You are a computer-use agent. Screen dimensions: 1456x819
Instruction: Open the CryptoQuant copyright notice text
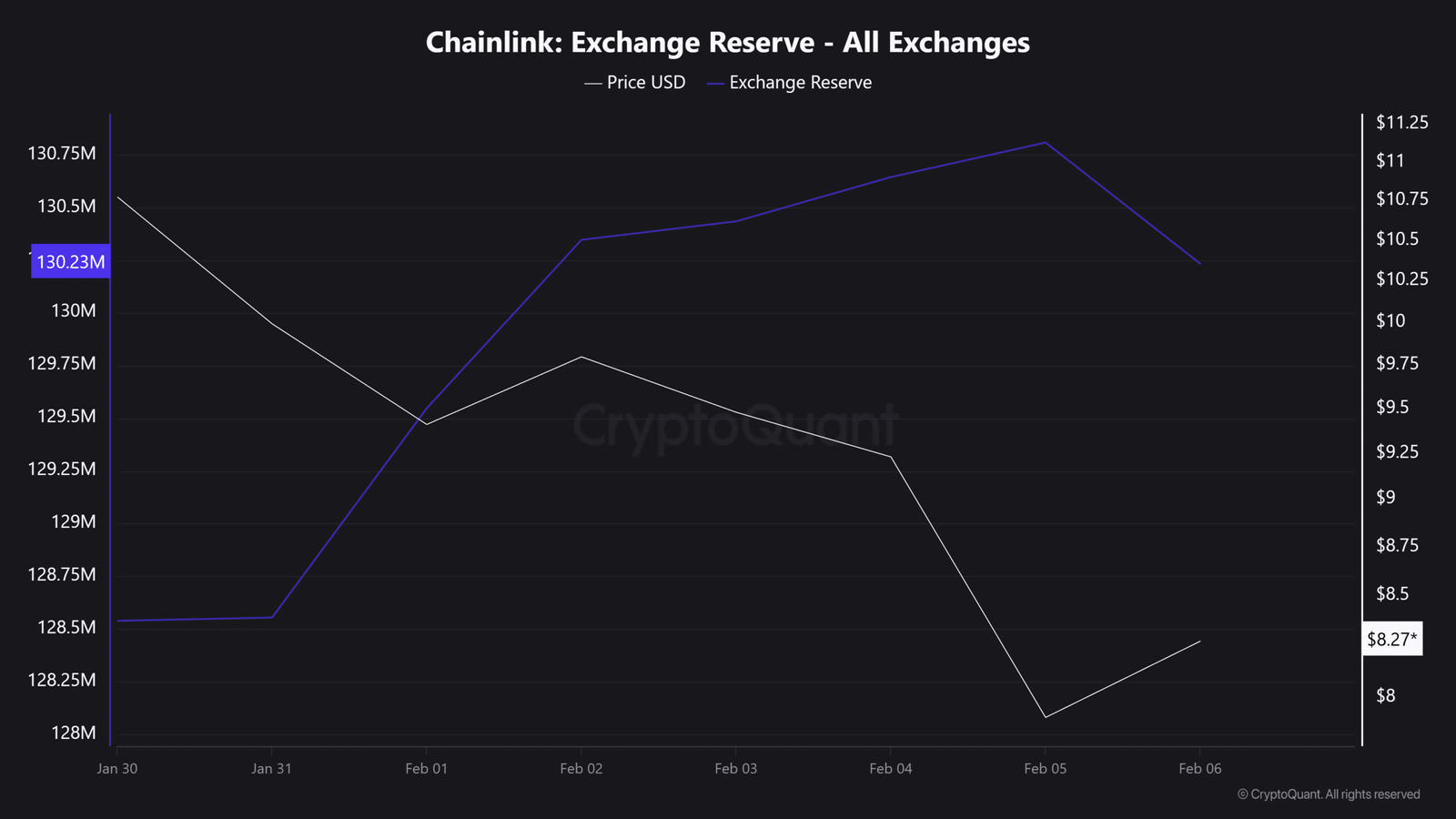1328,794
